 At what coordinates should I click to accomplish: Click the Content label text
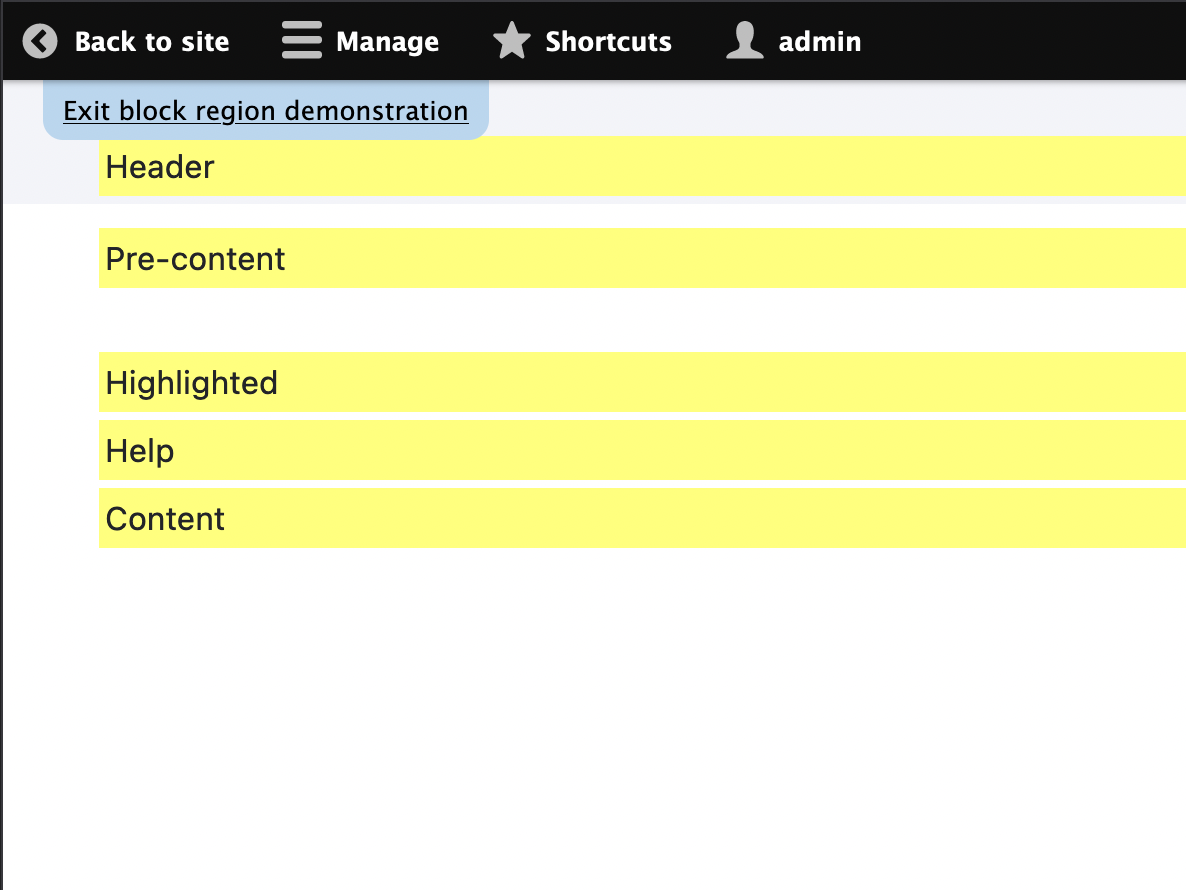[164, 518]
